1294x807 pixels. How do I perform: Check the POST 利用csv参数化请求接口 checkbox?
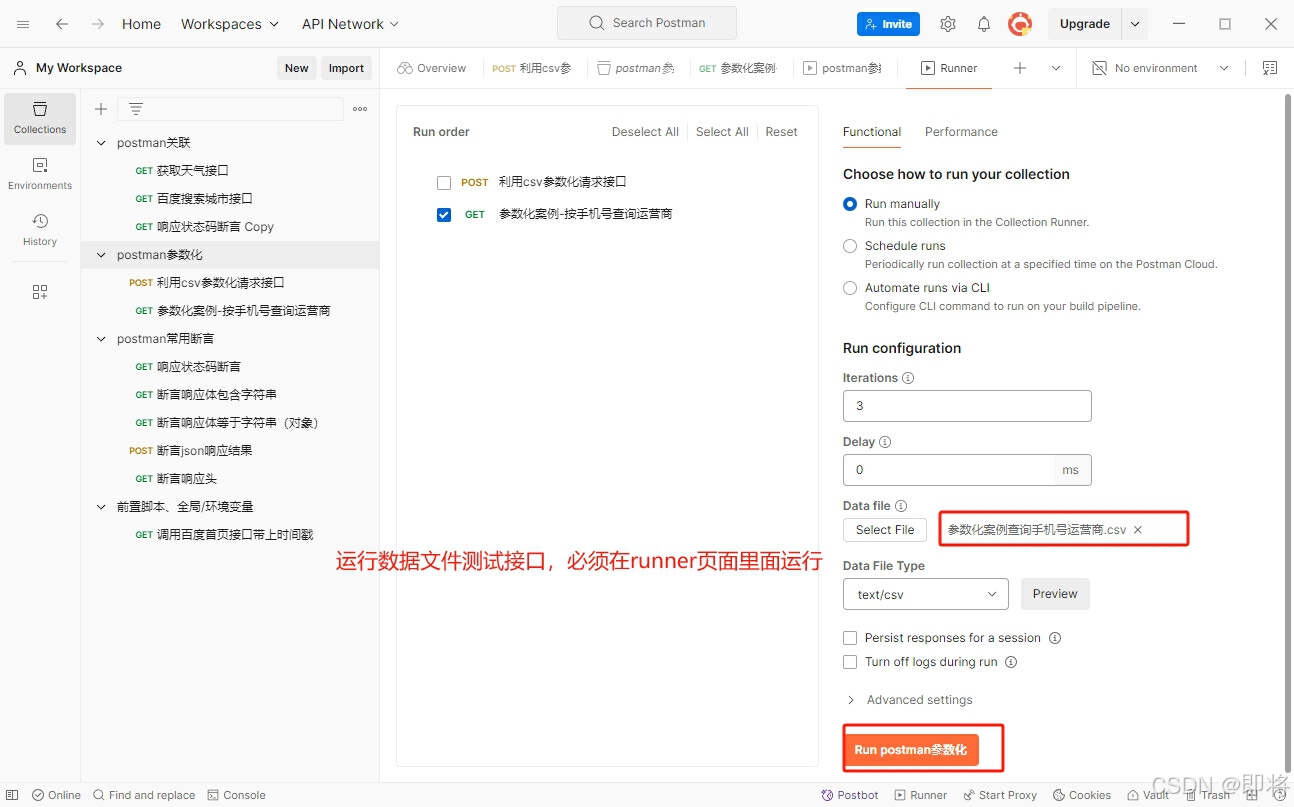tap(444, 183)
